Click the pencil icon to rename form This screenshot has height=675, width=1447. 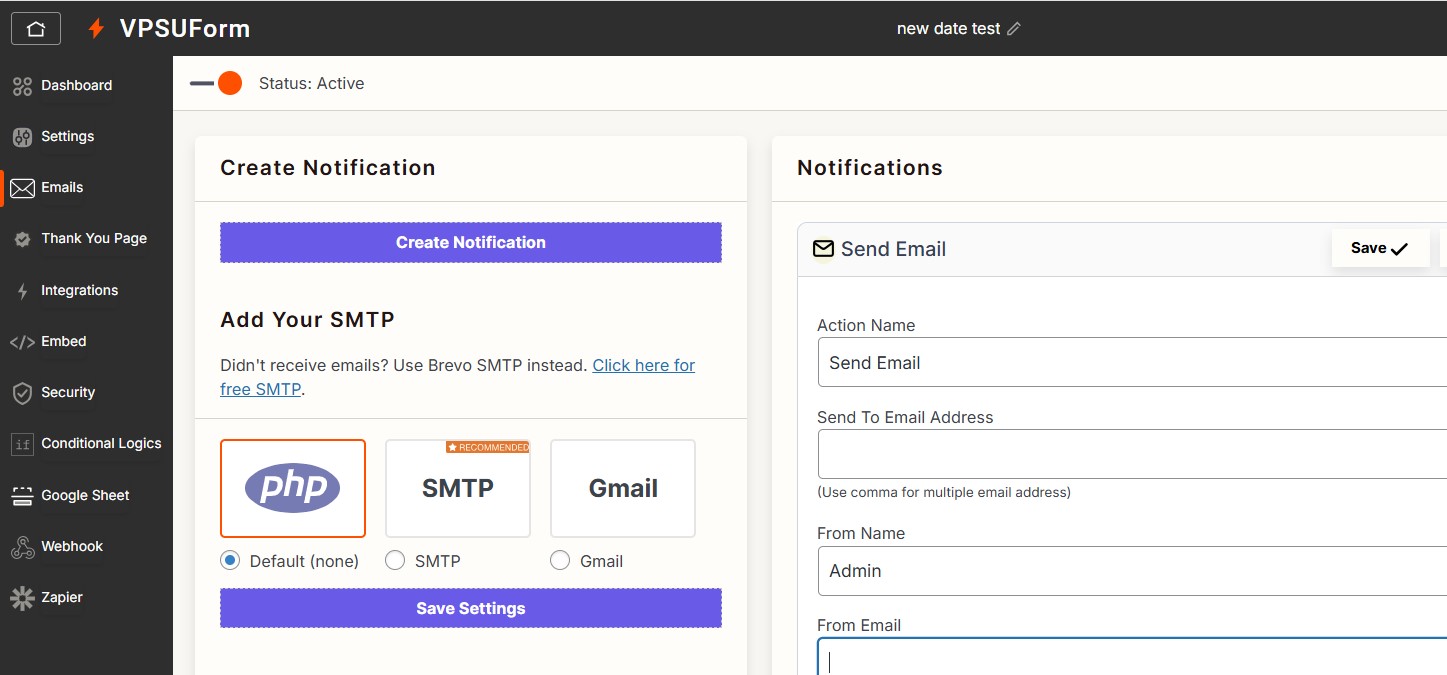click(x=1014, y=29)
